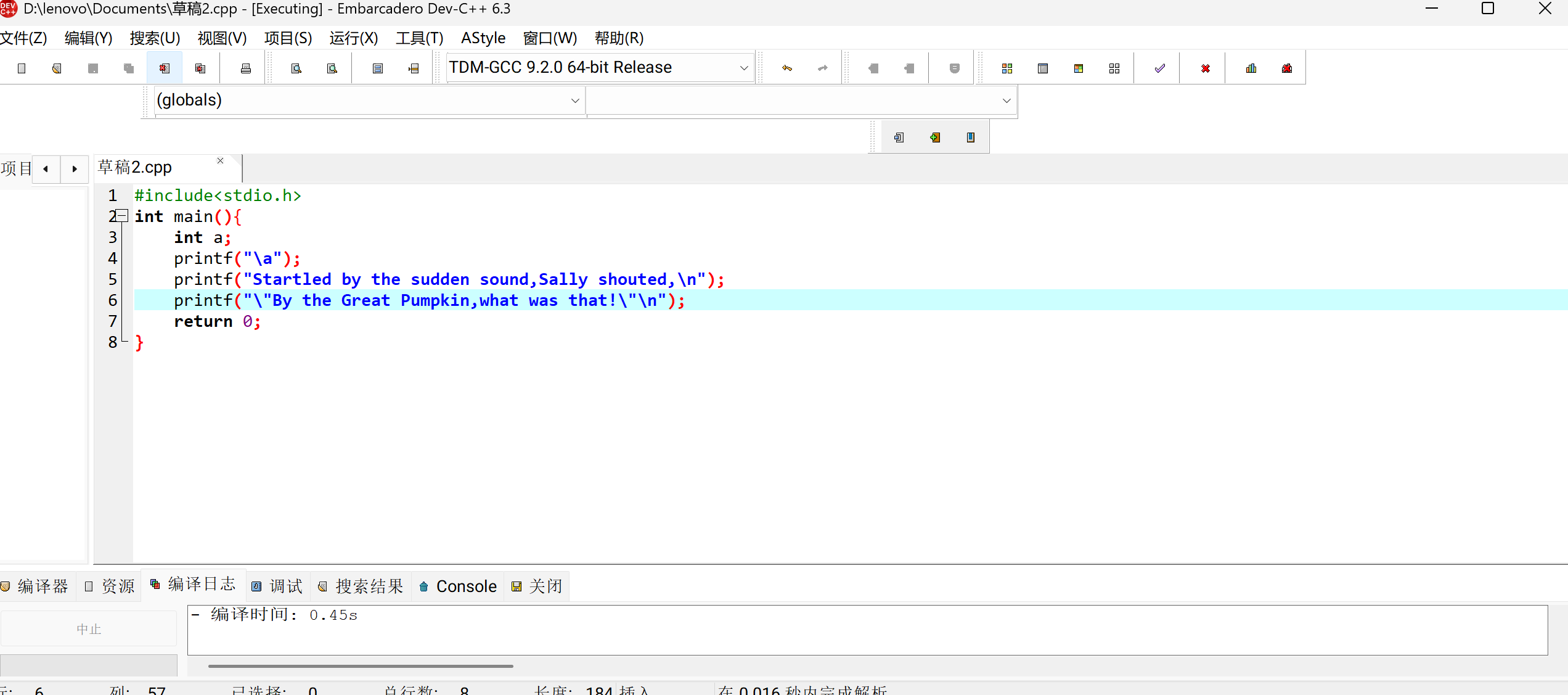Open the TDM-GCC 9.2.0 compiler dropdown
The width and height of the screenshot is (1568, 695).
point(743,68)
